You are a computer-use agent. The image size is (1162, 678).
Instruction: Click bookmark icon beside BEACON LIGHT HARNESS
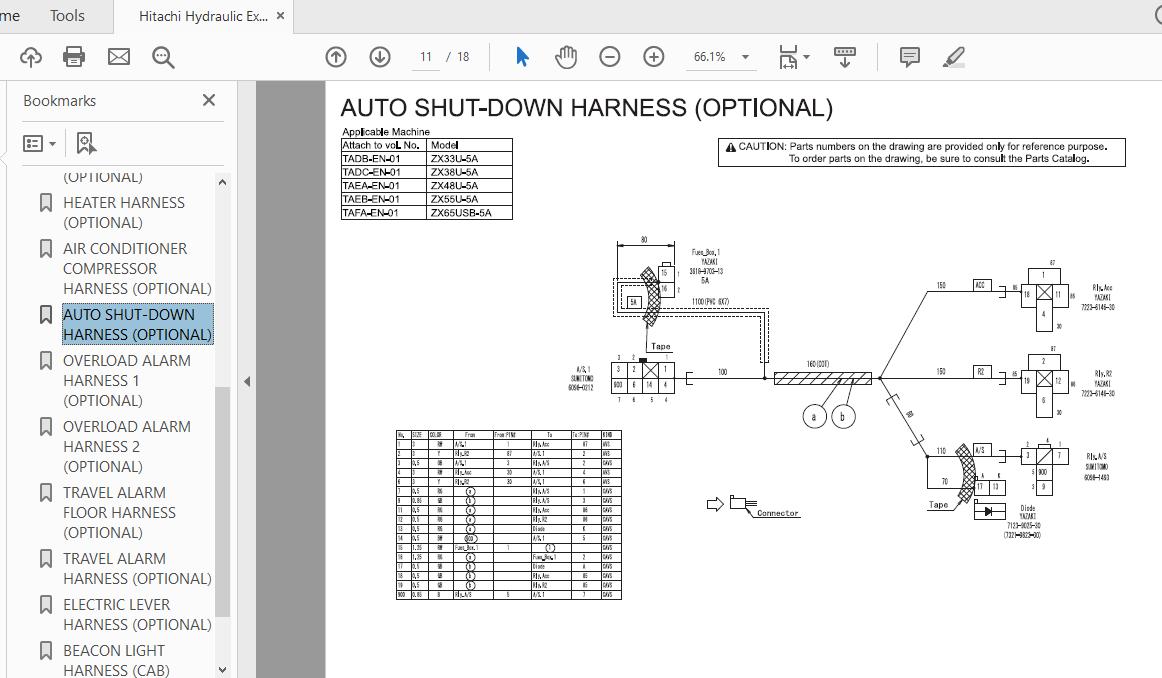coord(46,651)
